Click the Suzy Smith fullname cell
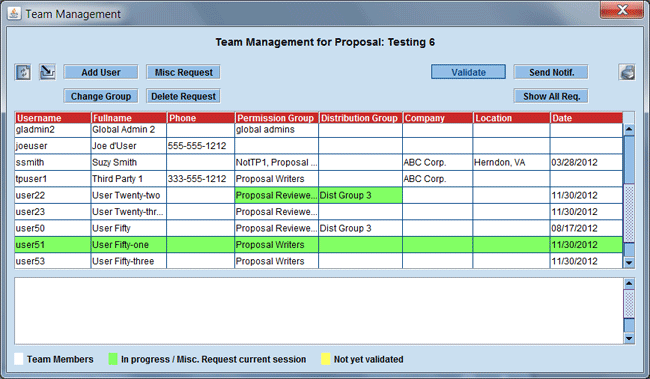The width and height of the screenshot is (650, 379). [x=129, y=163]
